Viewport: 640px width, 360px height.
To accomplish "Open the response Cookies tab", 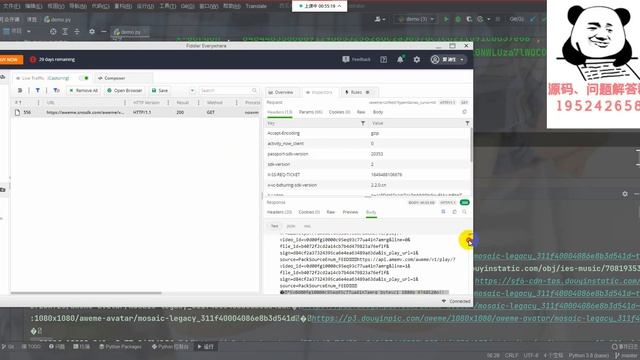I will click(309, 212).
